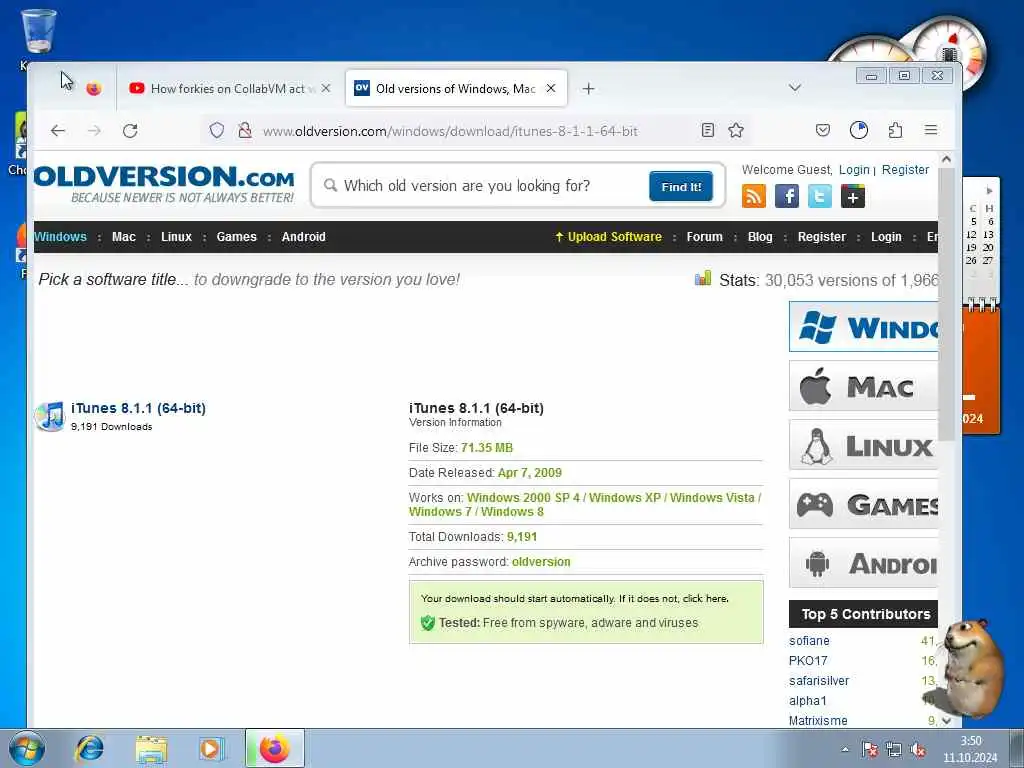
Task: Toggle reader view icon in address bar
Action: (x=708, y=131)
